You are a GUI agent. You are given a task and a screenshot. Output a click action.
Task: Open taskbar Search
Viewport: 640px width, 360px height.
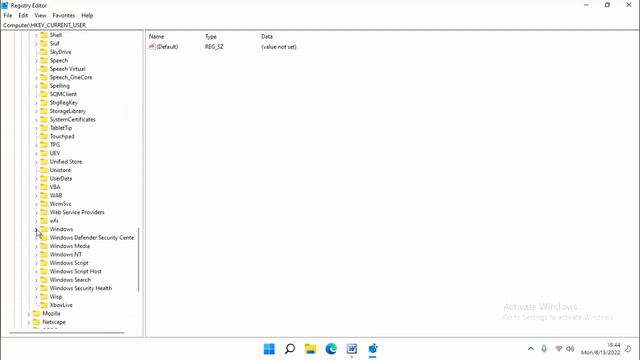(x=290, y=349)
